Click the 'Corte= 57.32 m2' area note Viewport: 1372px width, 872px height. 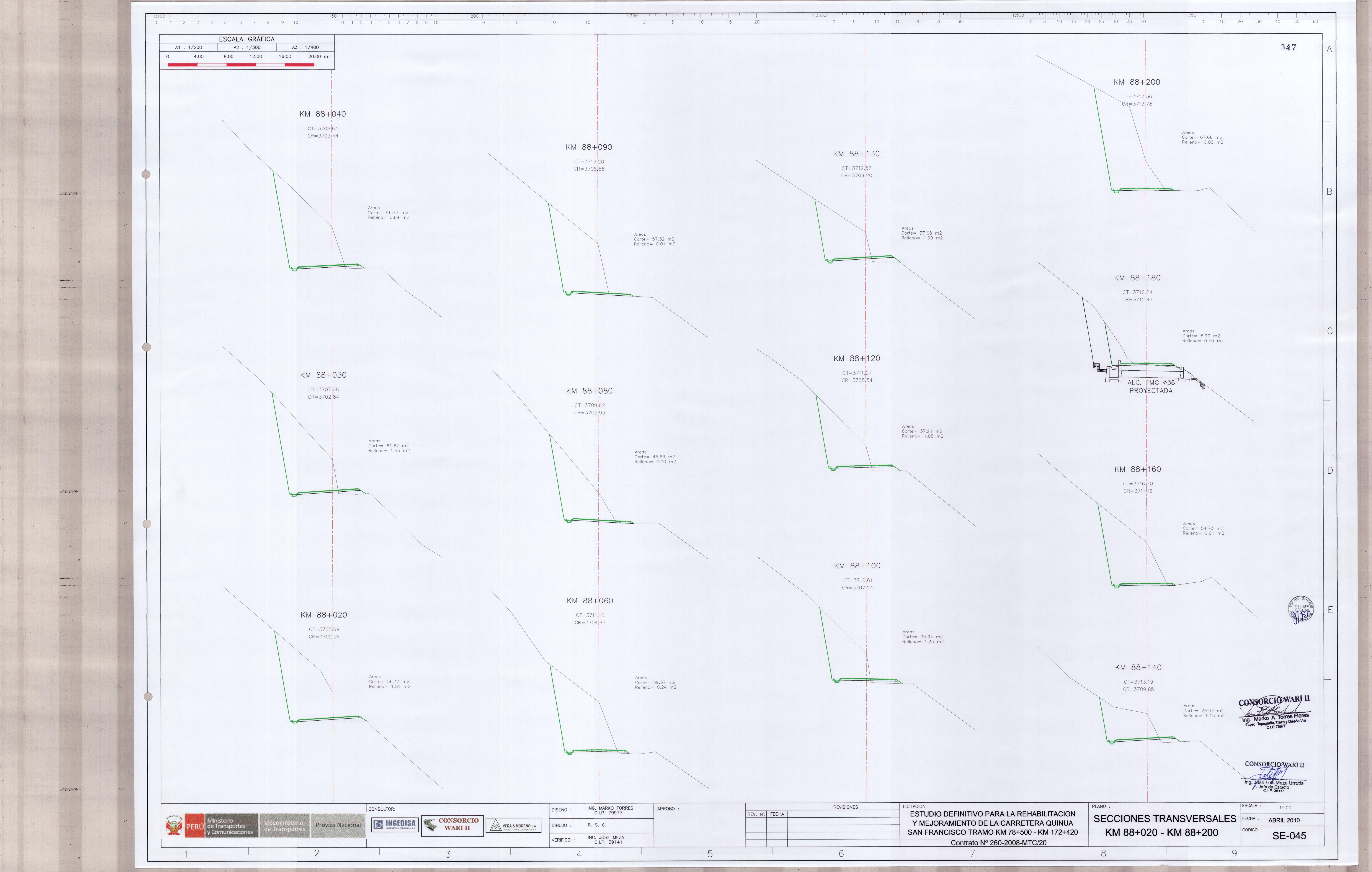(x=654, y=239)
